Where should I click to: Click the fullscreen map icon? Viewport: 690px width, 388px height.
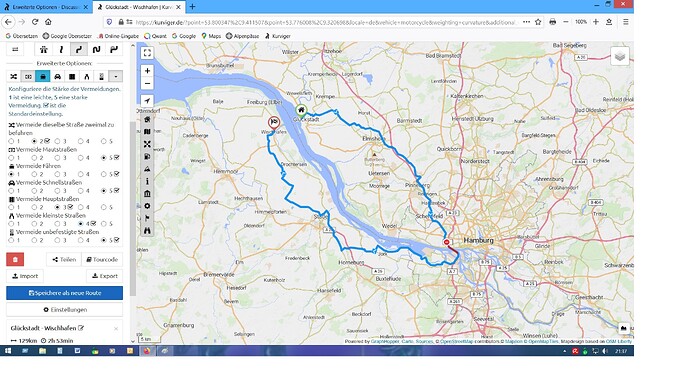[147, 53]
